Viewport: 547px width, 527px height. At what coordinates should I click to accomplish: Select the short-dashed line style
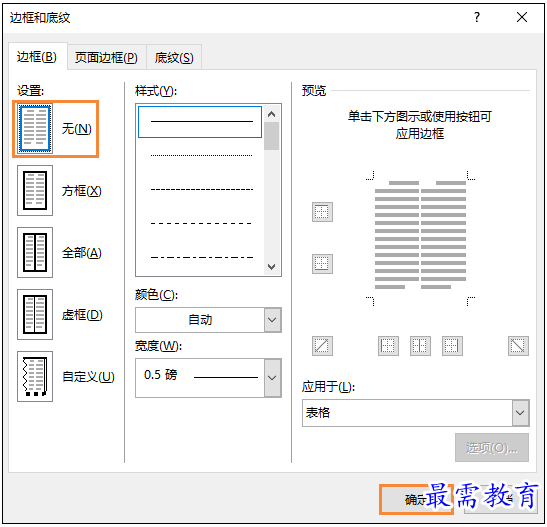[x=201, y=189]
